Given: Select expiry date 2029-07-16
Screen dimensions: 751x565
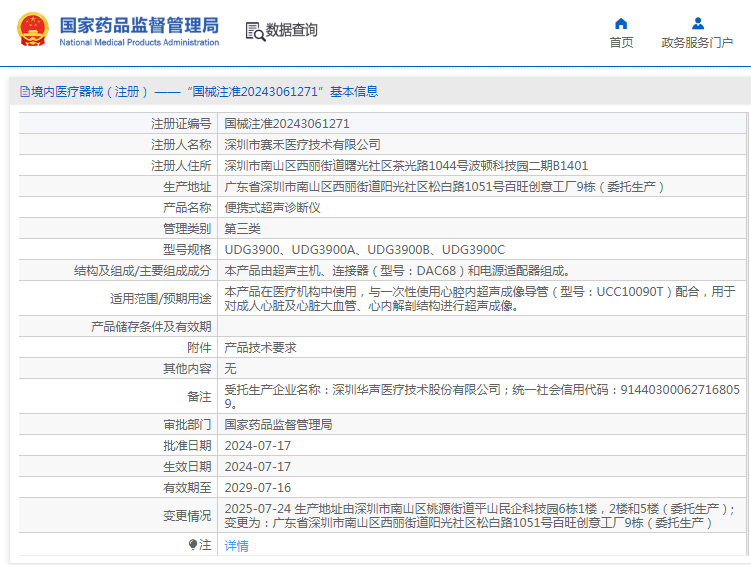Looking at the screenshot, I should tap(258, 488).
